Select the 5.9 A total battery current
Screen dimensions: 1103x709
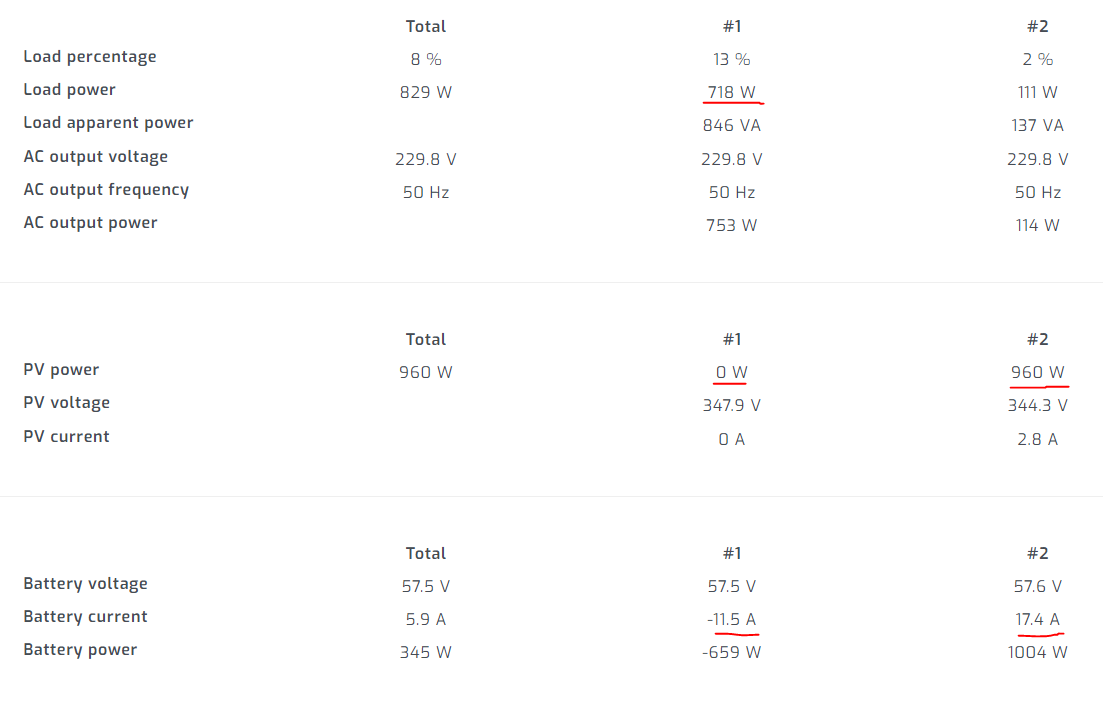[426, 619]
